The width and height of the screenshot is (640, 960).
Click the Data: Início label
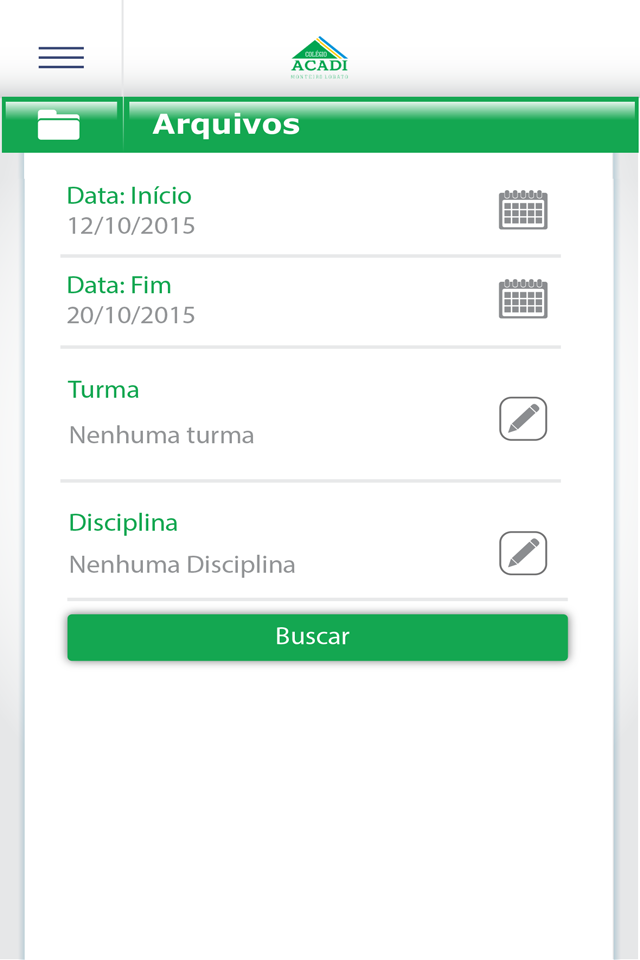[x=129, y=196]
